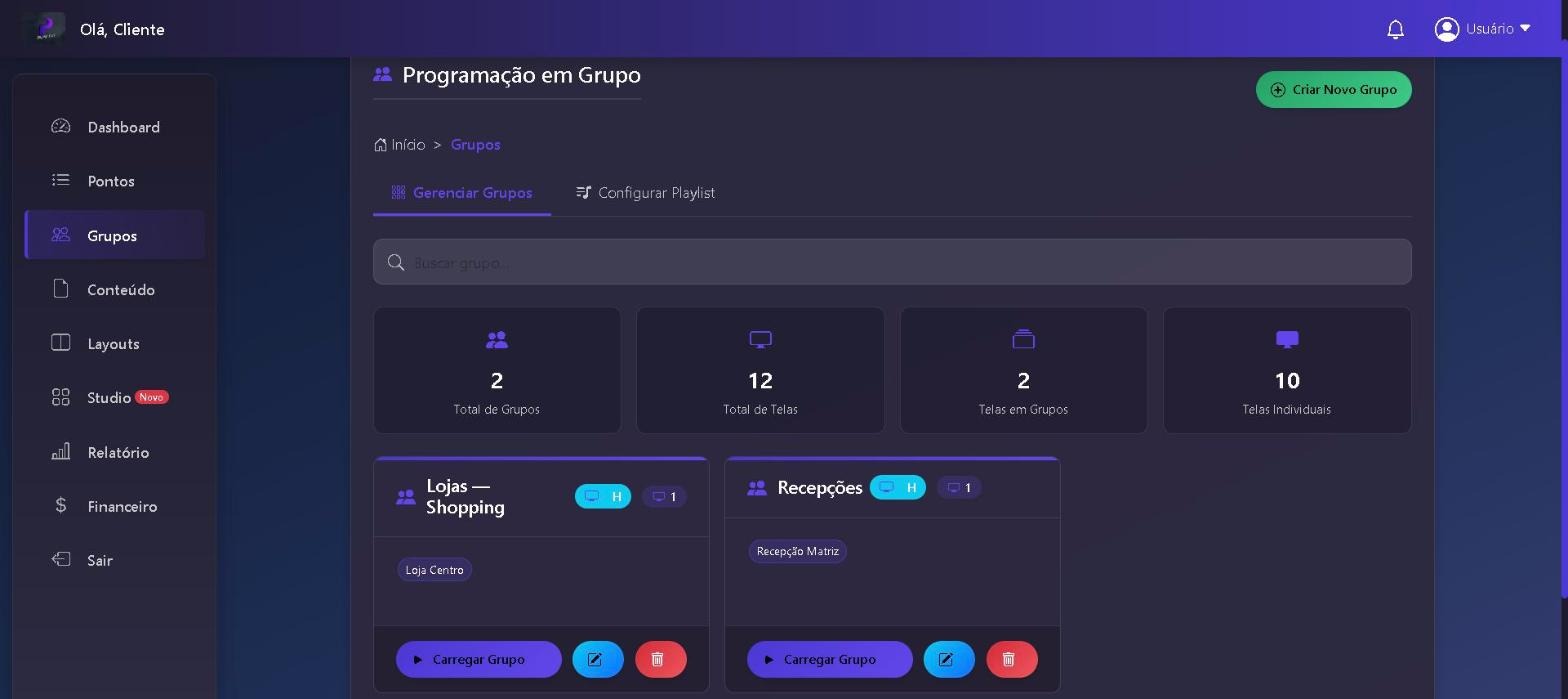Edit the Recepções group
This screenshot has height=699, width=1568.
tap(949, 659)
